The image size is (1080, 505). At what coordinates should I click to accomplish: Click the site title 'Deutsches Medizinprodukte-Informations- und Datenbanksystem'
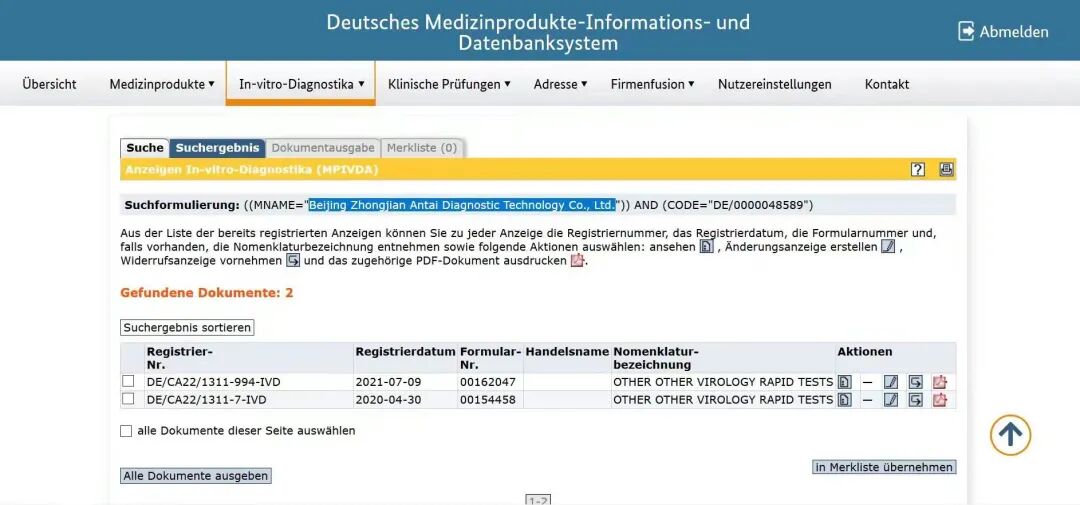click(538, 32)
